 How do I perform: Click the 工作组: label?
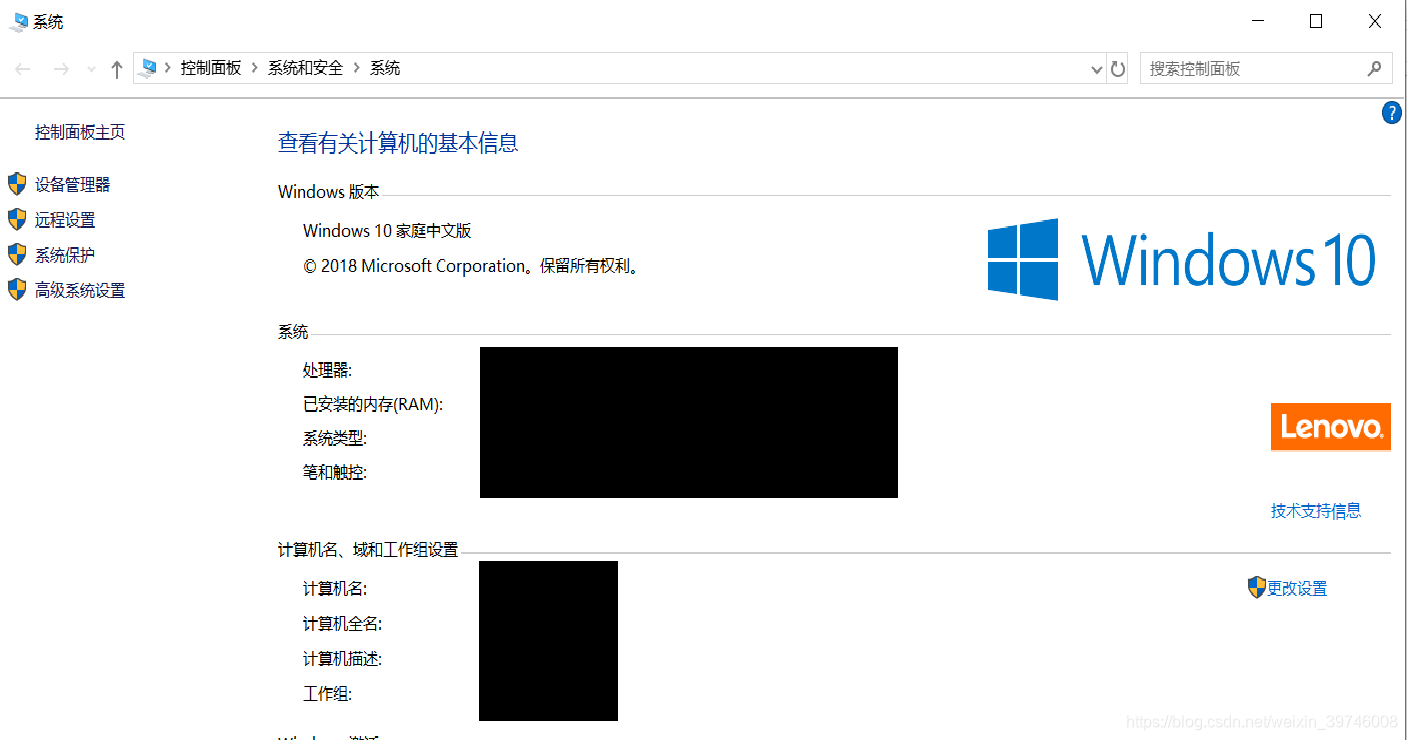tap(328, 694)
